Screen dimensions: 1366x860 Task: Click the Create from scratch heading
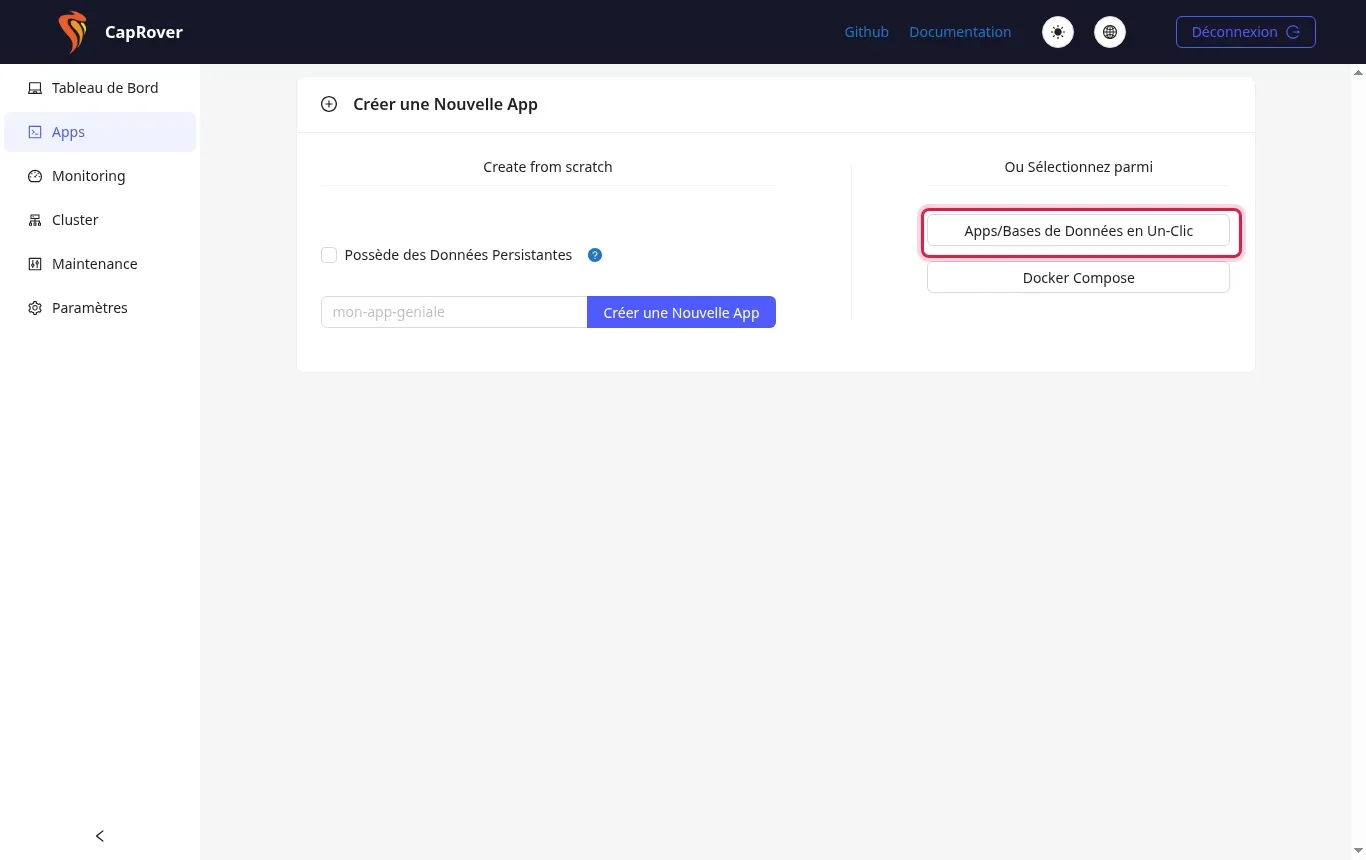(548, 167)
